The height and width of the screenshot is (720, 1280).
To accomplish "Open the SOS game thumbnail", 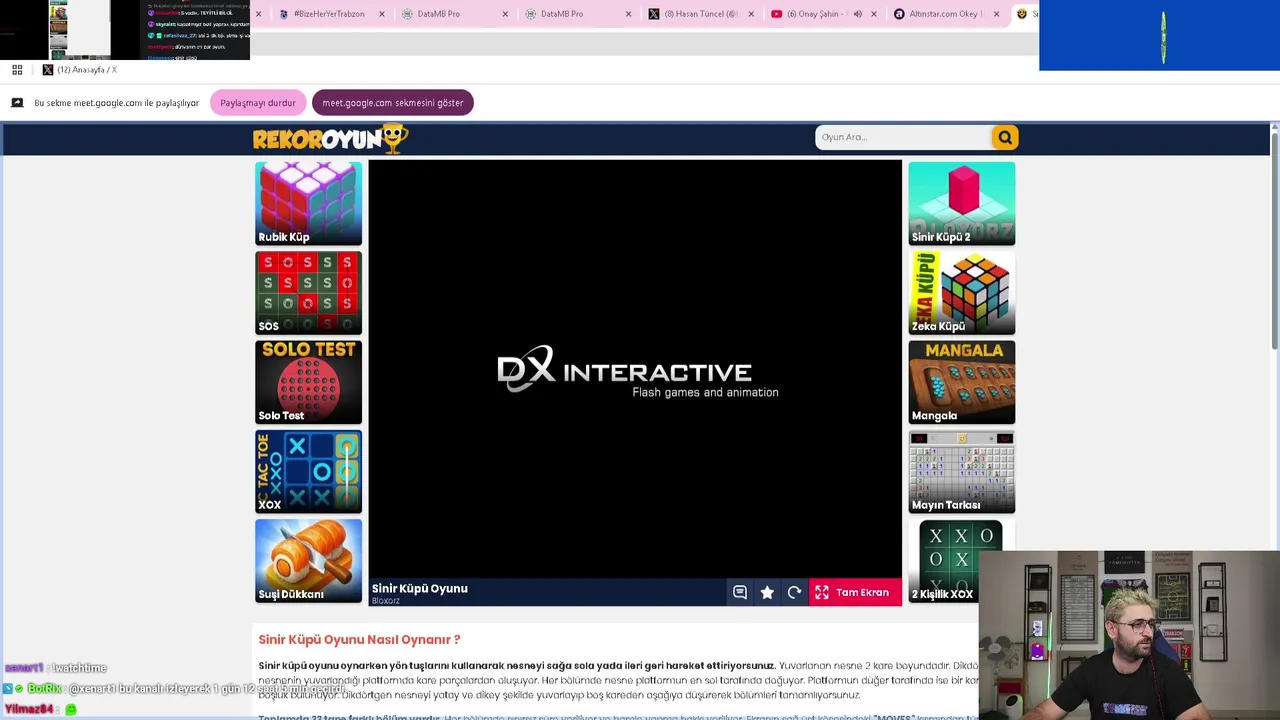I will (x=308, y=293).
